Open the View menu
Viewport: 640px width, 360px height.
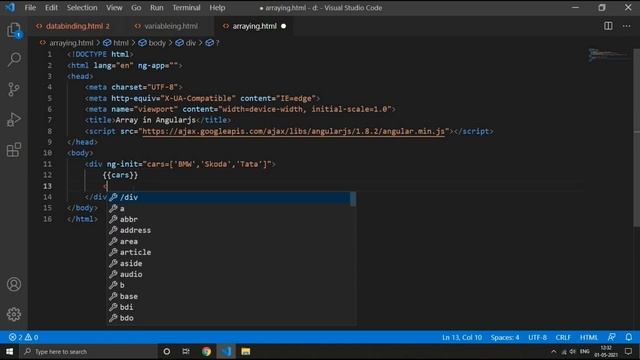(114, 7)
